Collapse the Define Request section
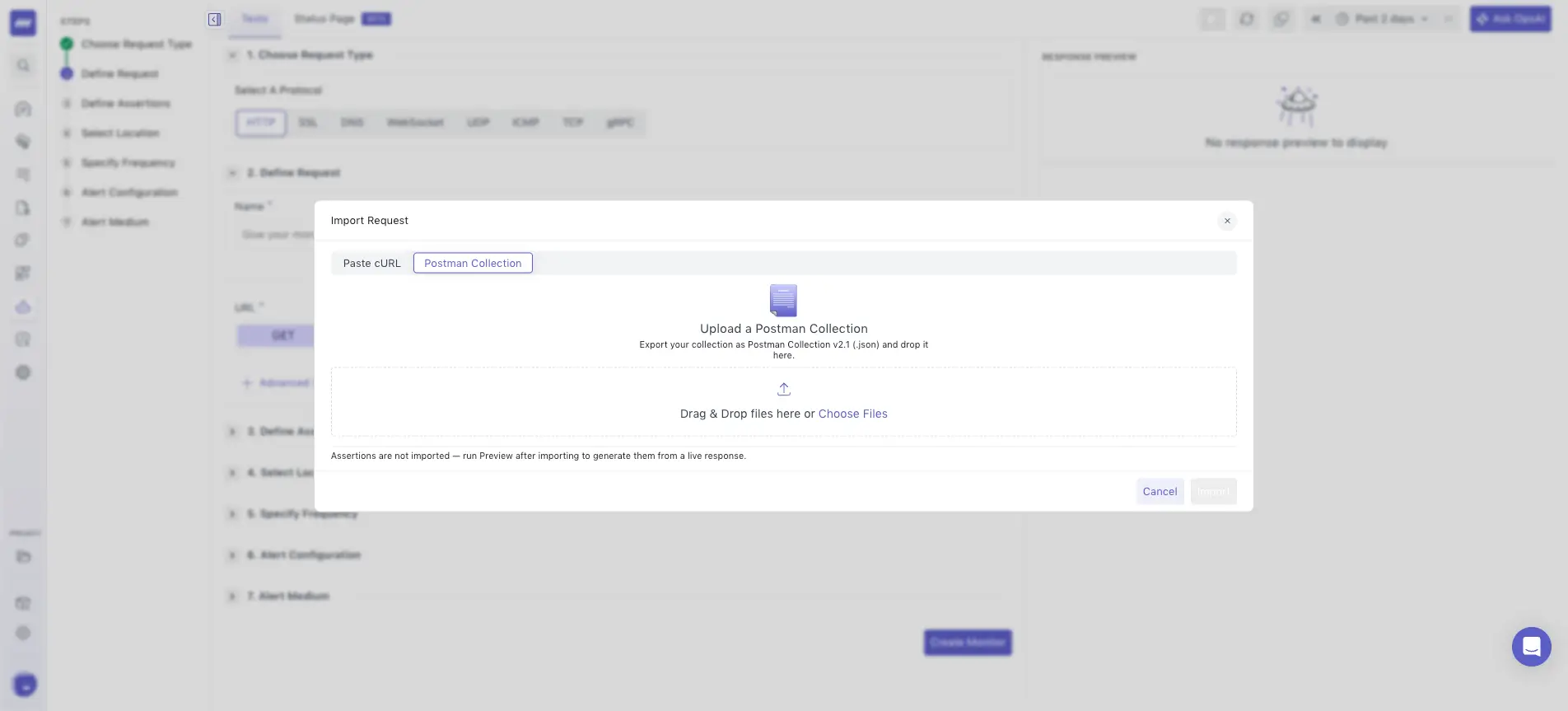Viewport: 1568px width, 711px height. pos(232,173)
